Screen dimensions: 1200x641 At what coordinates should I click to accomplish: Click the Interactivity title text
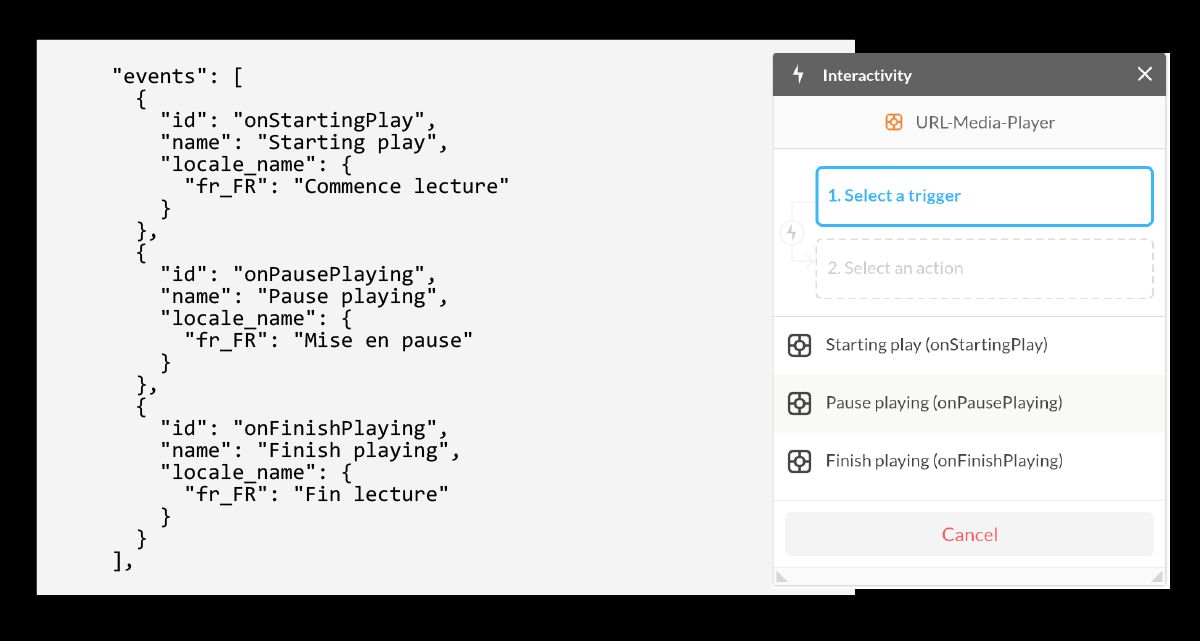pos(866,74)
